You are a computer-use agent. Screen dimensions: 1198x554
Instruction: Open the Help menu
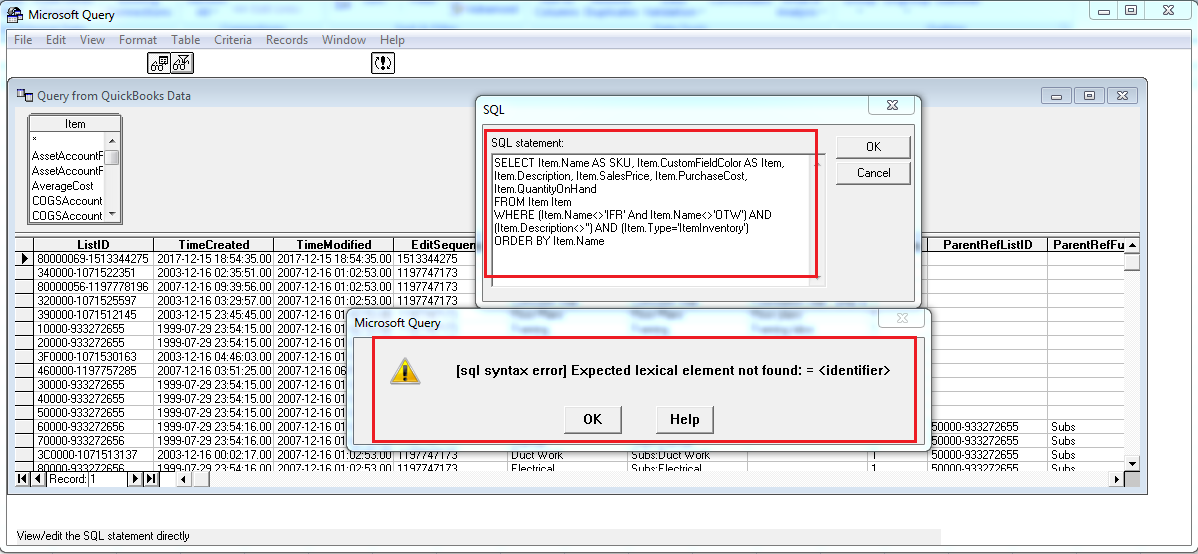point(392,40)
